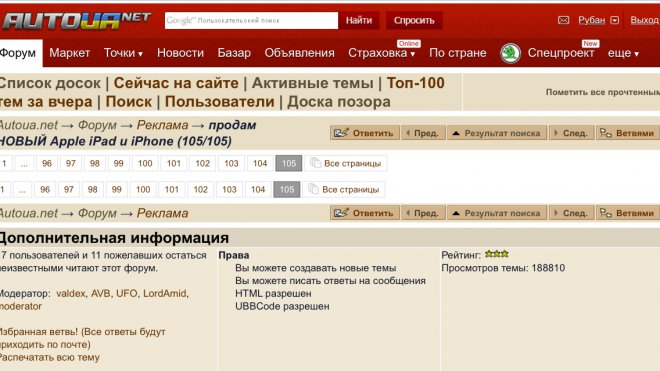Click the Форум breadcrumb in the upper bar
This screenshot has height=371, width=660.
pyautogui.click(x=97, y=125)
